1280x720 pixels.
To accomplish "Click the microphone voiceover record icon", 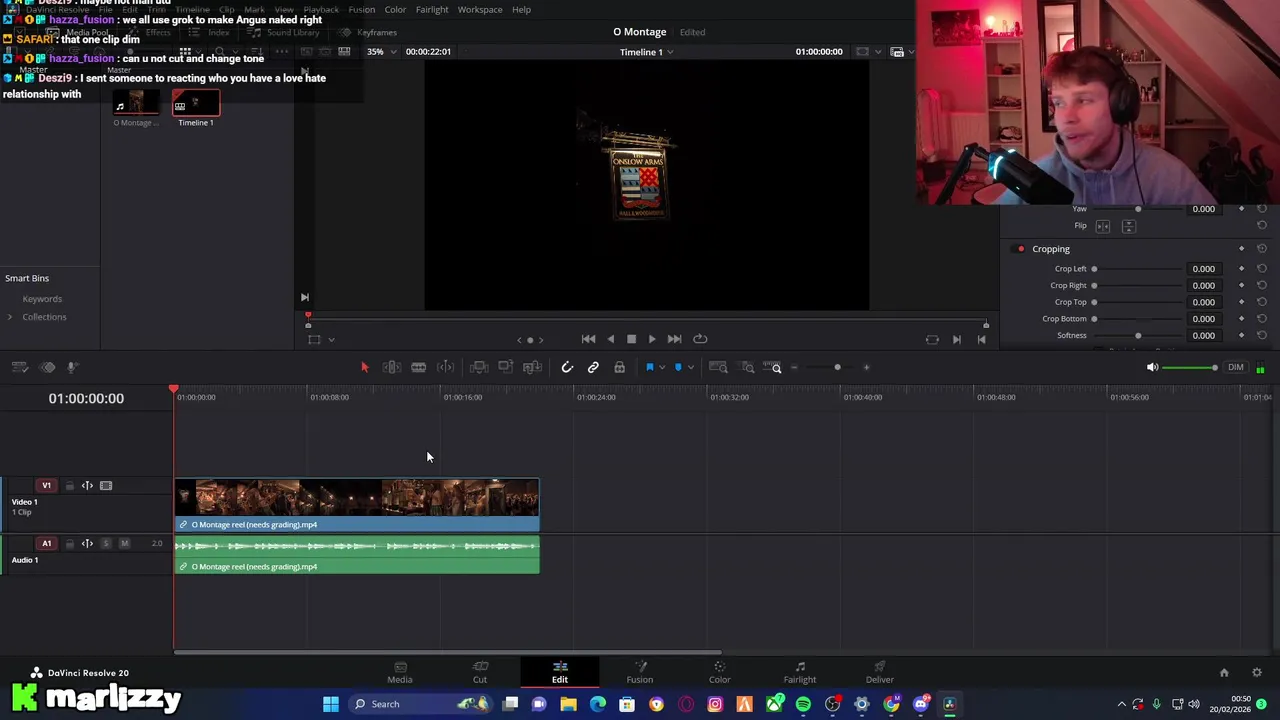I will pyautogui.click(x=72, y=367).
